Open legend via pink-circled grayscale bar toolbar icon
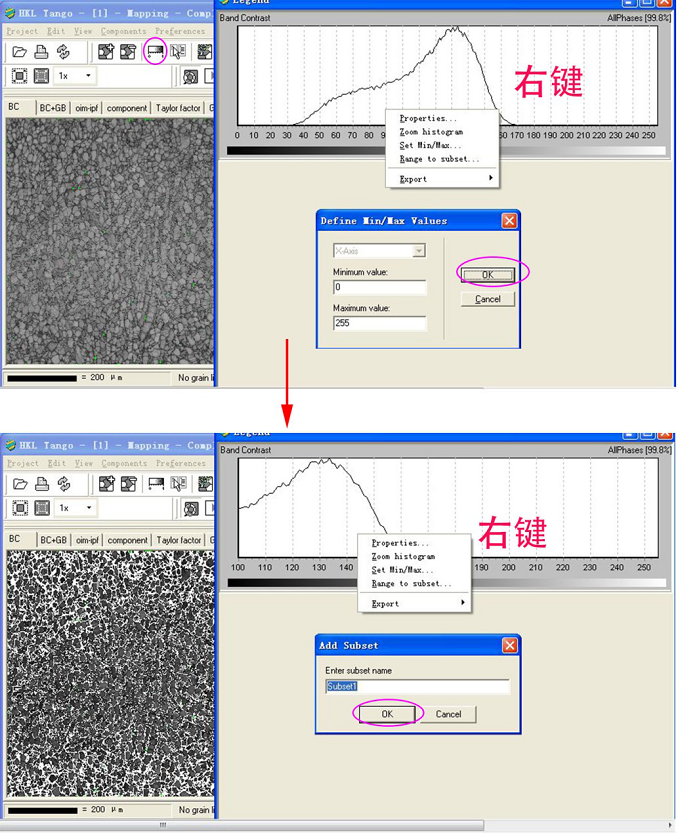Image resolution: width=680 pixels, height=833 pixels. [x=155, y=52]
